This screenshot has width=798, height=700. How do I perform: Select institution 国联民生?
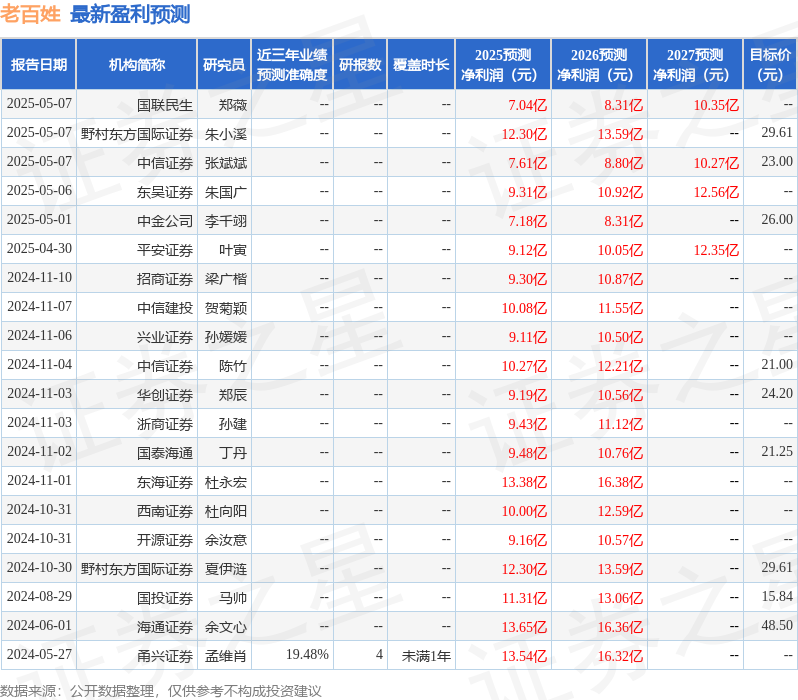[165, 105]
